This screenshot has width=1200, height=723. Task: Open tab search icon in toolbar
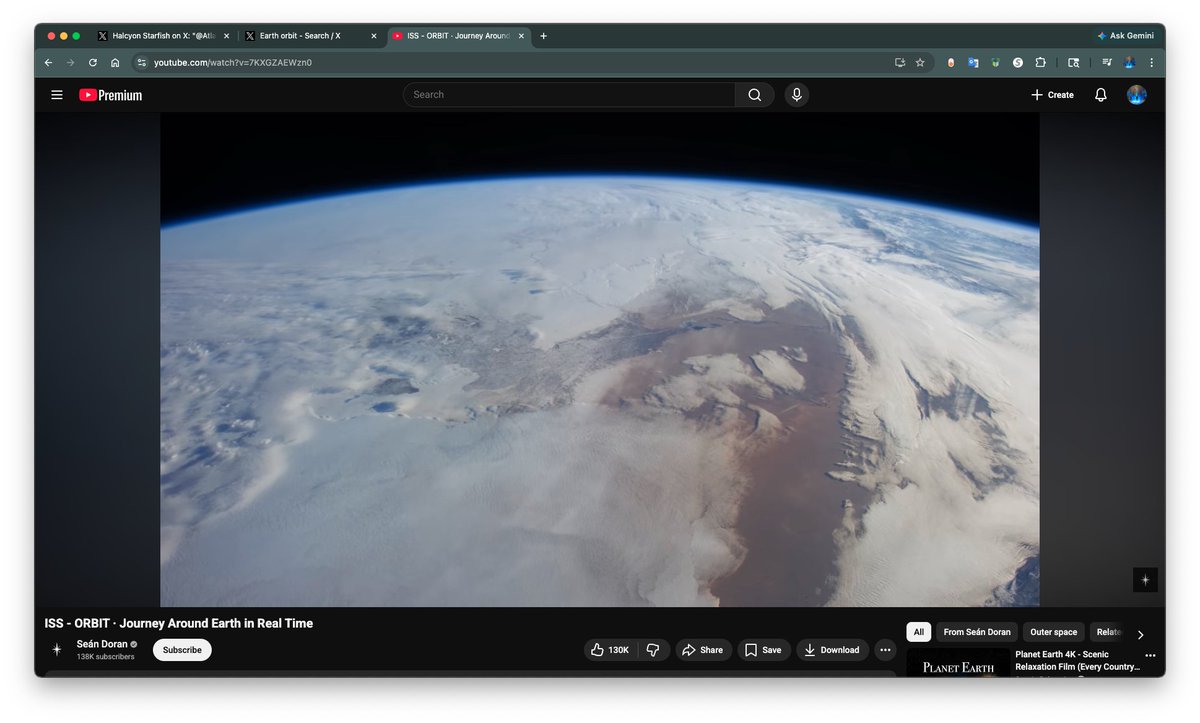coord(1074,62)
